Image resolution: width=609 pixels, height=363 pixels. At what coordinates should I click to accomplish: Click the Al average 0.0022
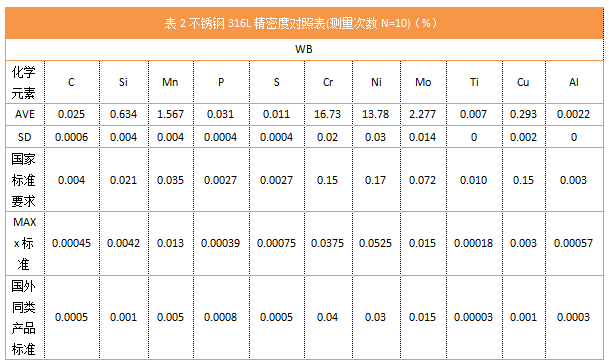click(573, 114)
